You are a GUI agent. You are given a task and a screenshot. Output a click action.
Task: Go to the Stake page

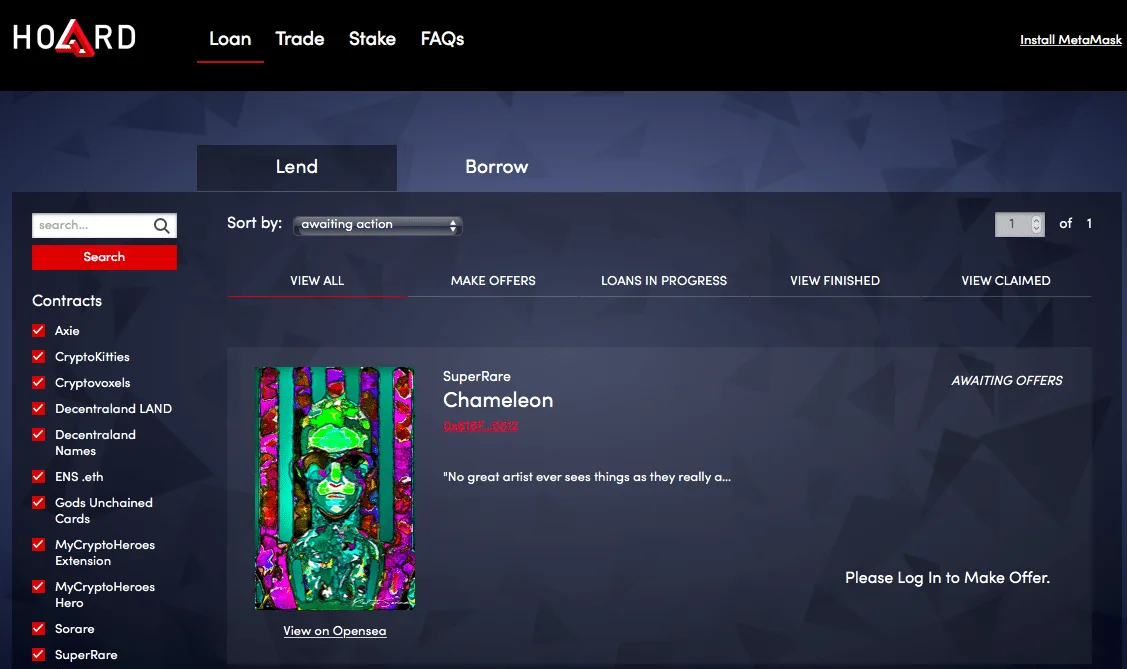click(372, 39)
